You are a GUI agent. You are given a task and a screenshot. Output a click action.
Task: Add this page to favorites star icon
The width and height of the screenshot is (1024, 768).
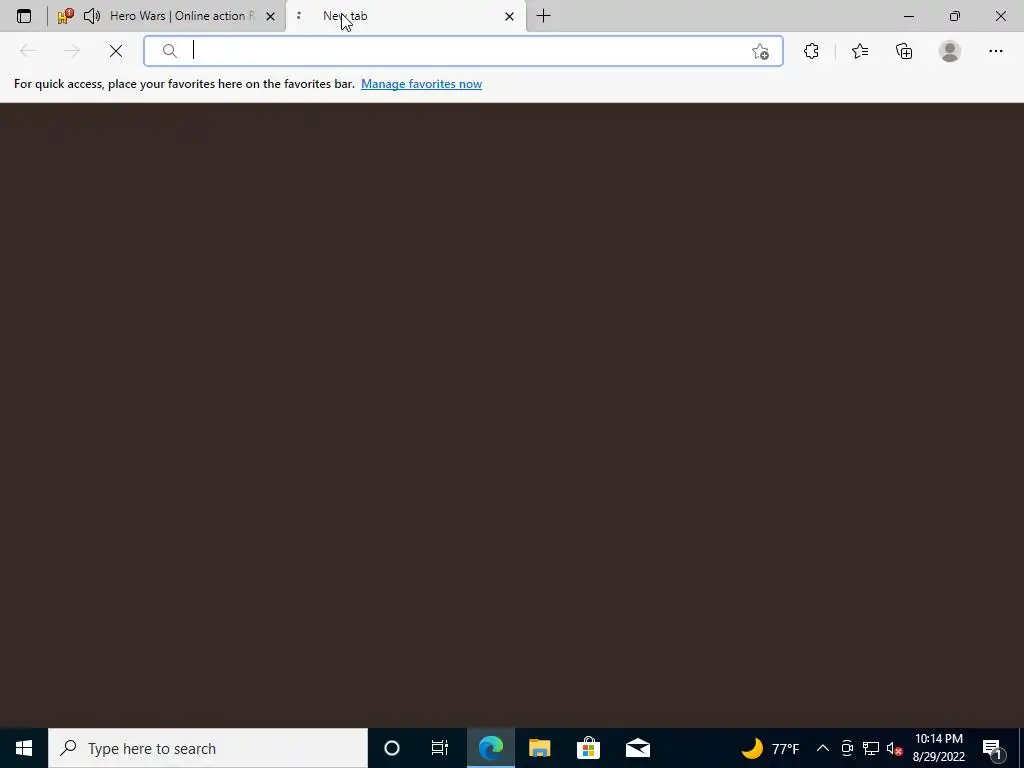(760, 52)
